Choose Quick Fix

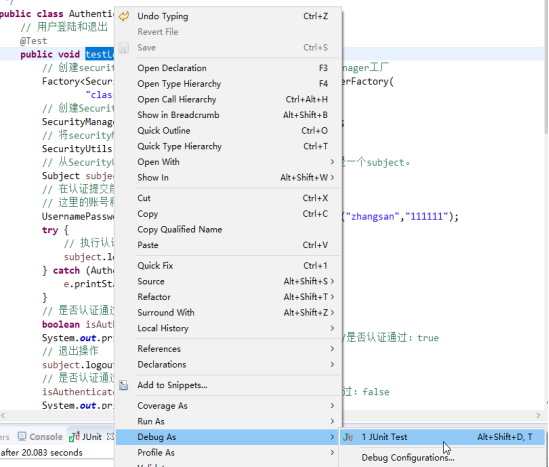pyautogui.click(x=228, y=266)
